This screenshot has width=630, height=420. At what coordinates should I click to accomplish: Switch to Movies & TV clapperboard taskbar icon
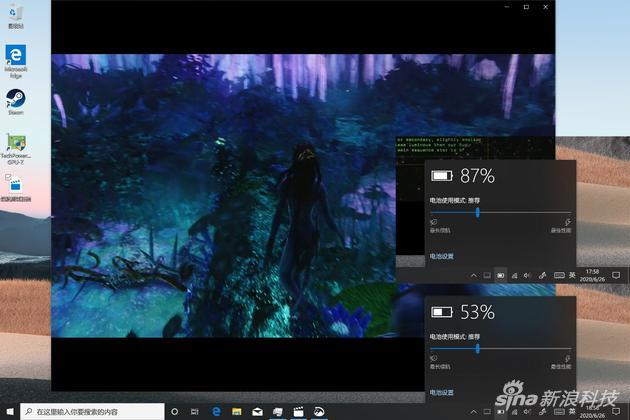coord(298,412)
